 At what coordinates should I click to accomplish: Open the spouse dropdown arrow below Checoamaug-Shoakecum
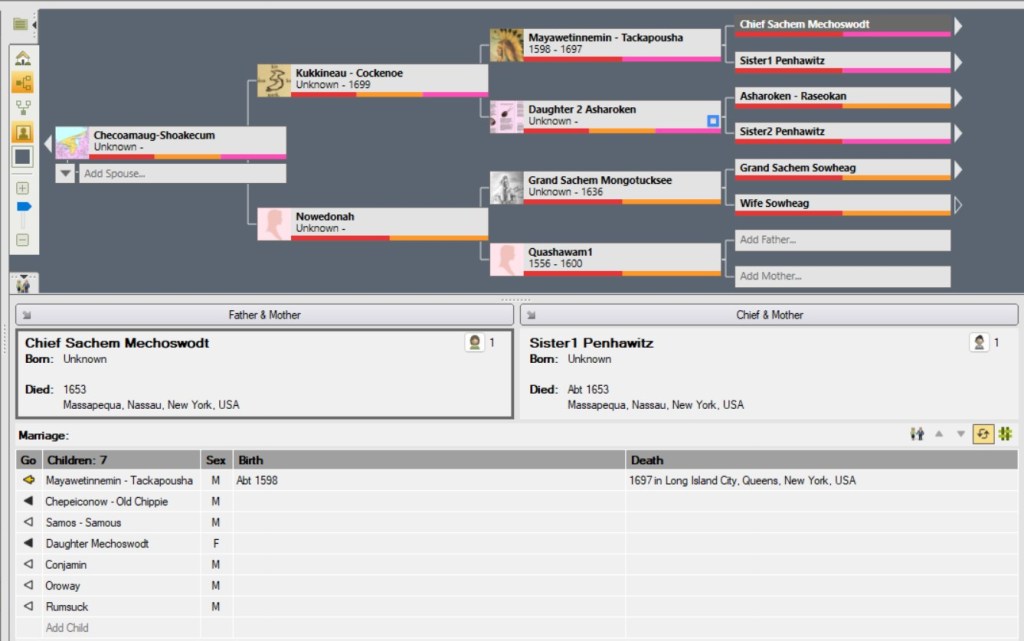[x=65, y=173]
